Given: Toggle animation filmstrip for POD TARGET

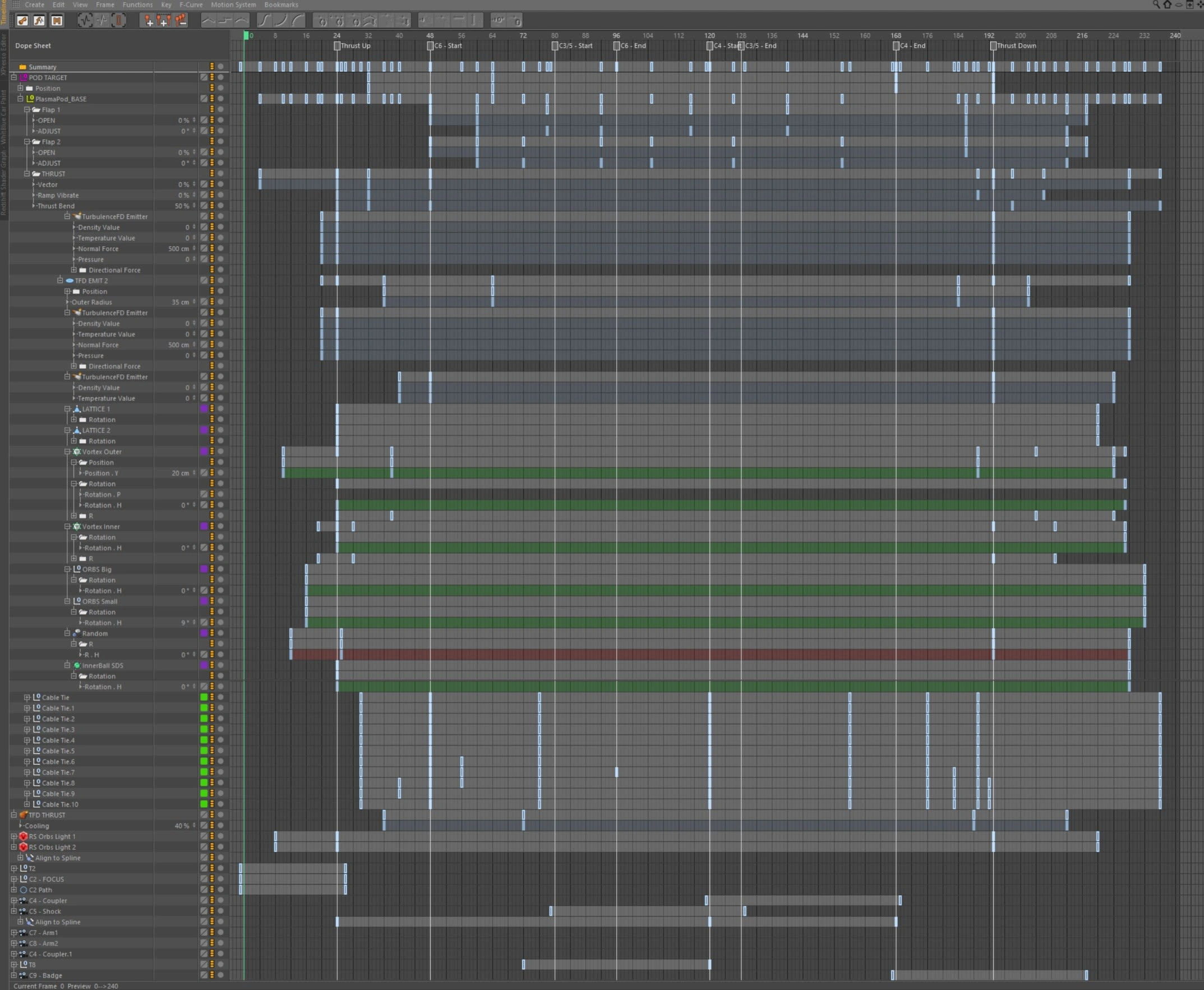Looking at the screenshot, I should [212, 77].
